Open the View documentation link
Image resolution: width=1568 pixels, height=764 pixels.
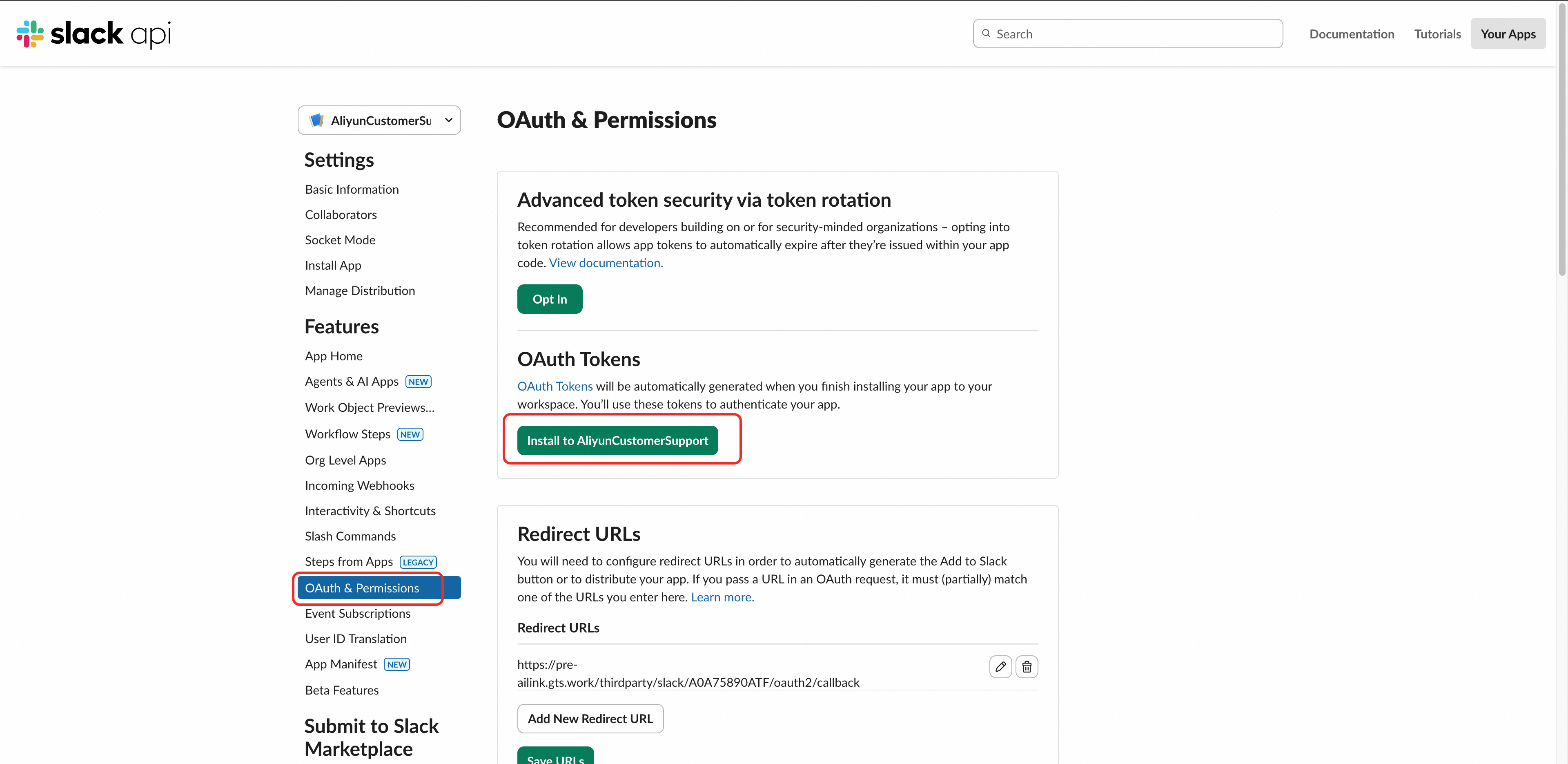pyautogui.click(x=606, y=263)
